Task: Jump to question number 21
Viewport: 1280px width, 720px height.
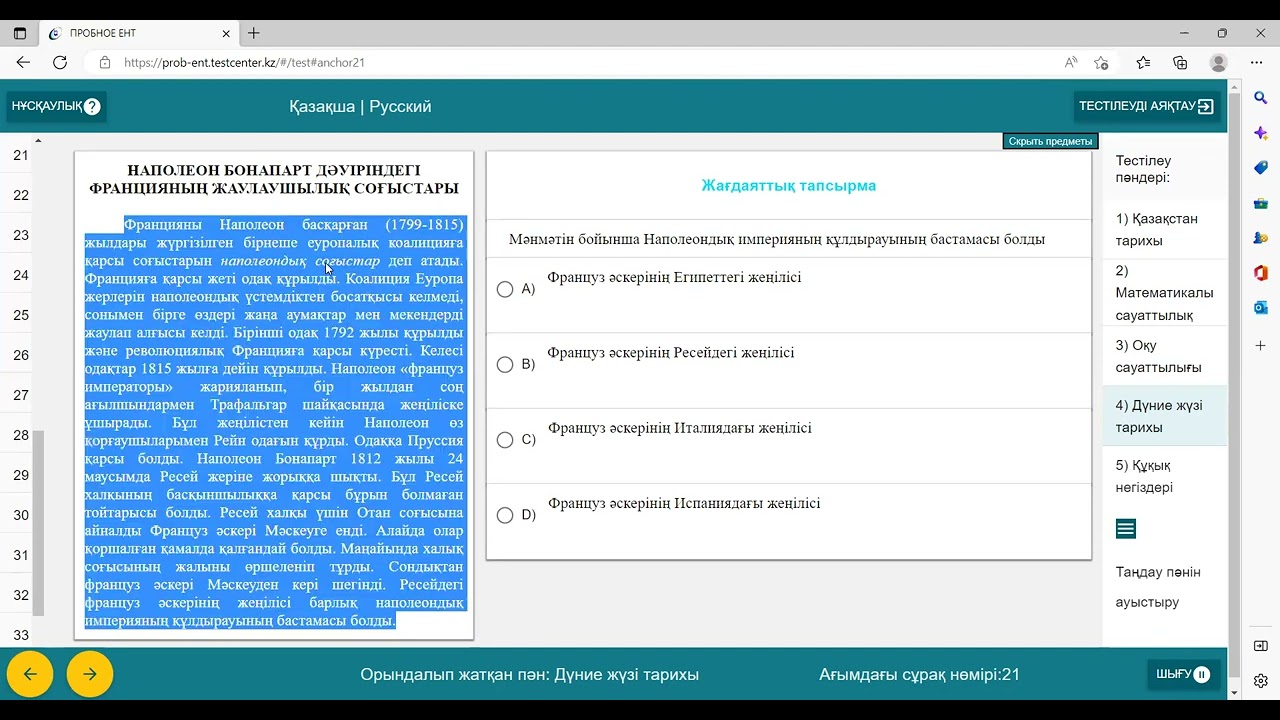Action: (x=21, y=155)
